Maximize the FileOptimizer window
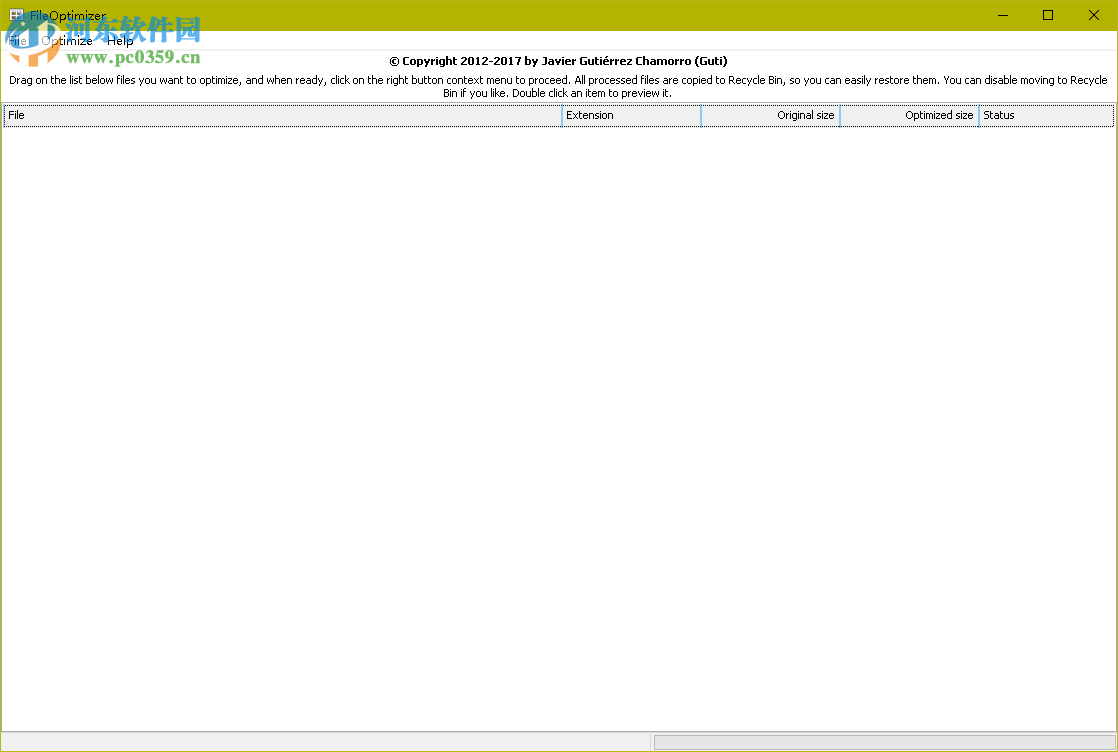 [1047, 15]
